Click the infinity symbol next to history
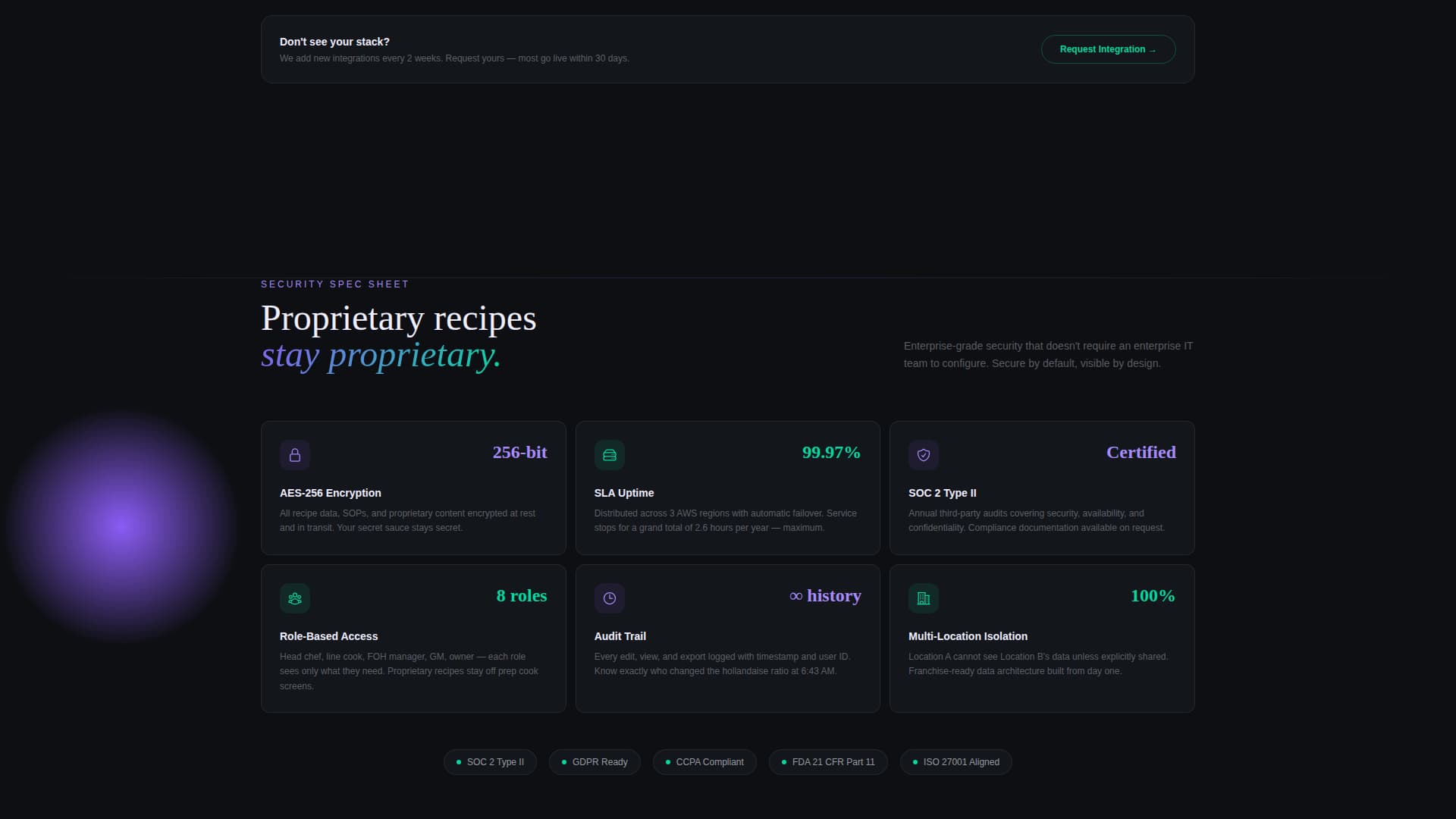The image size is (1456, 819). coord(795,596)
